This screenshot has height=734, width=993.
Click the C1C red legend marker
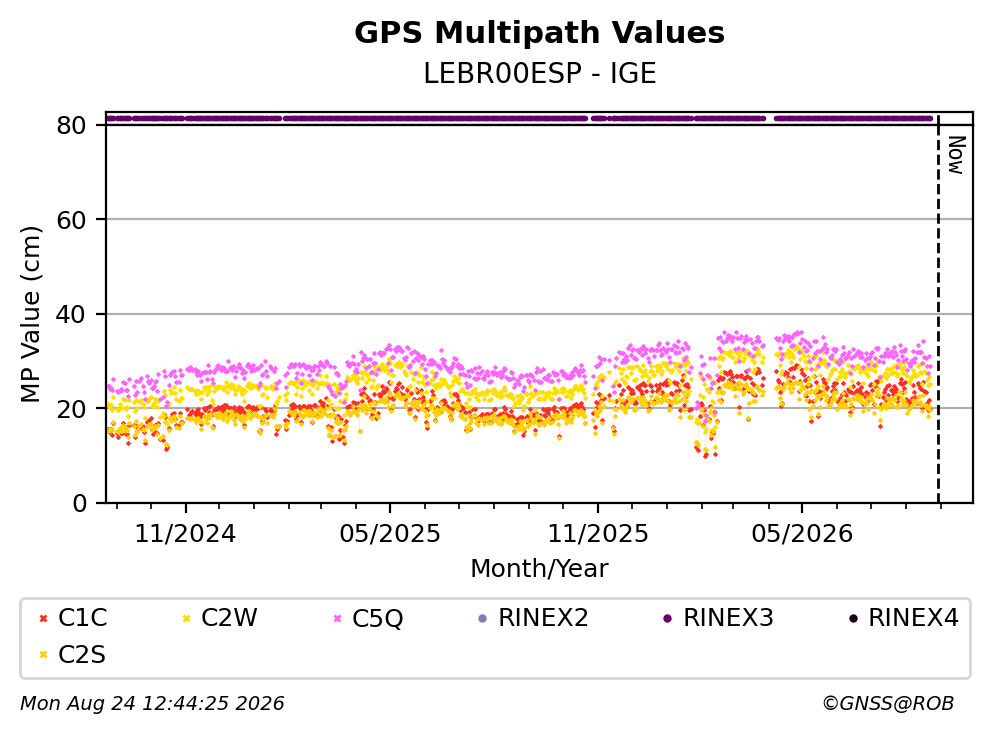coord(43,618)
